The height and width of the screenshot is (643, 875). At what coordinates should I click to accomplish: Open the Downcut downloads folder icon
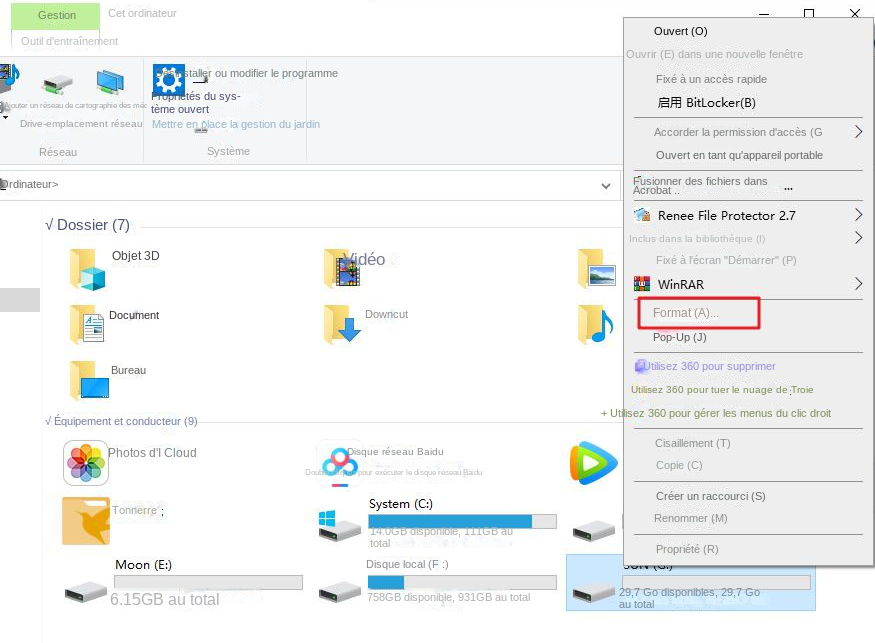point(341,324)
